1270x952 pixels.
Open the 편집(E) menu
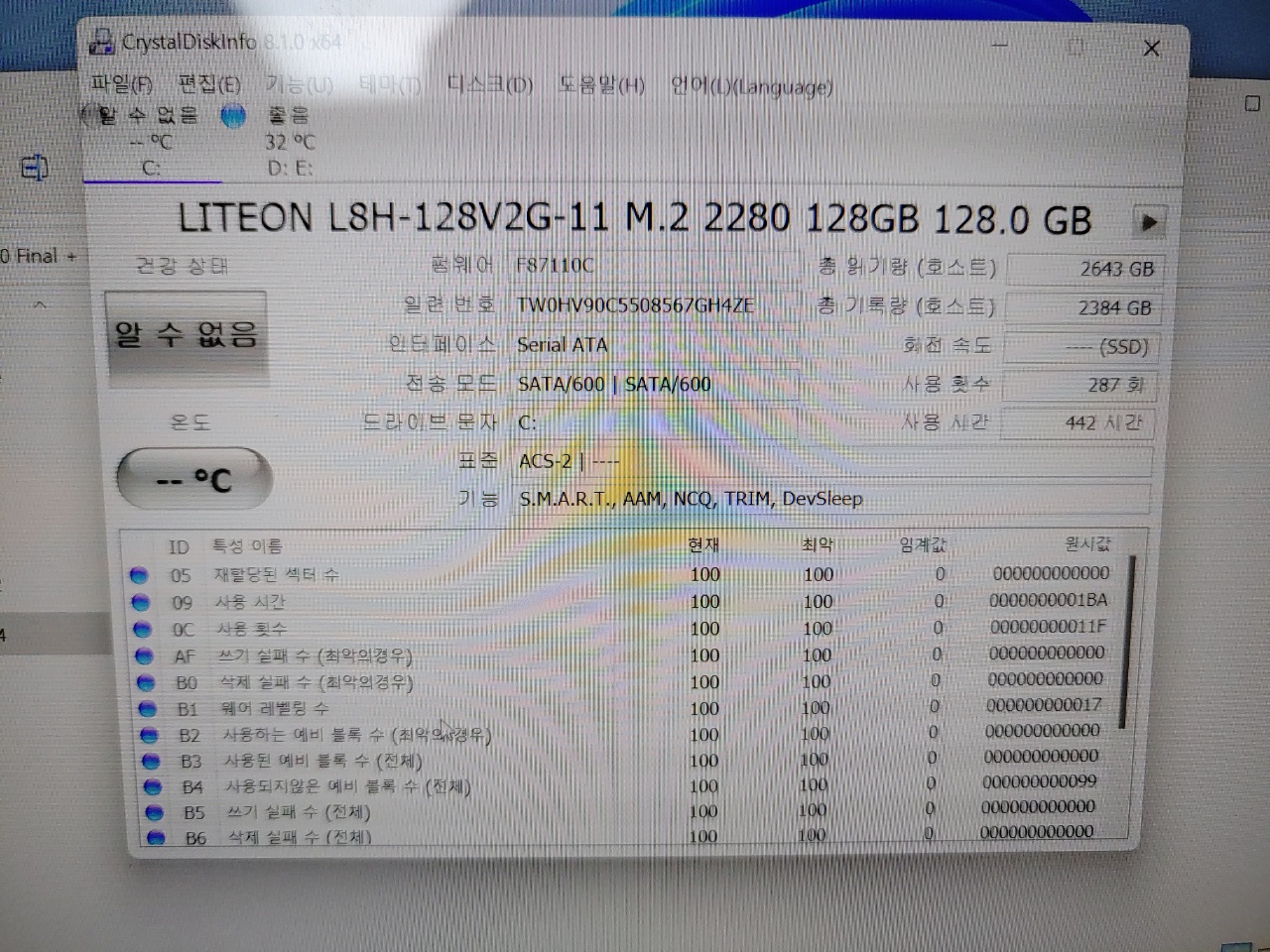point(209,83)
